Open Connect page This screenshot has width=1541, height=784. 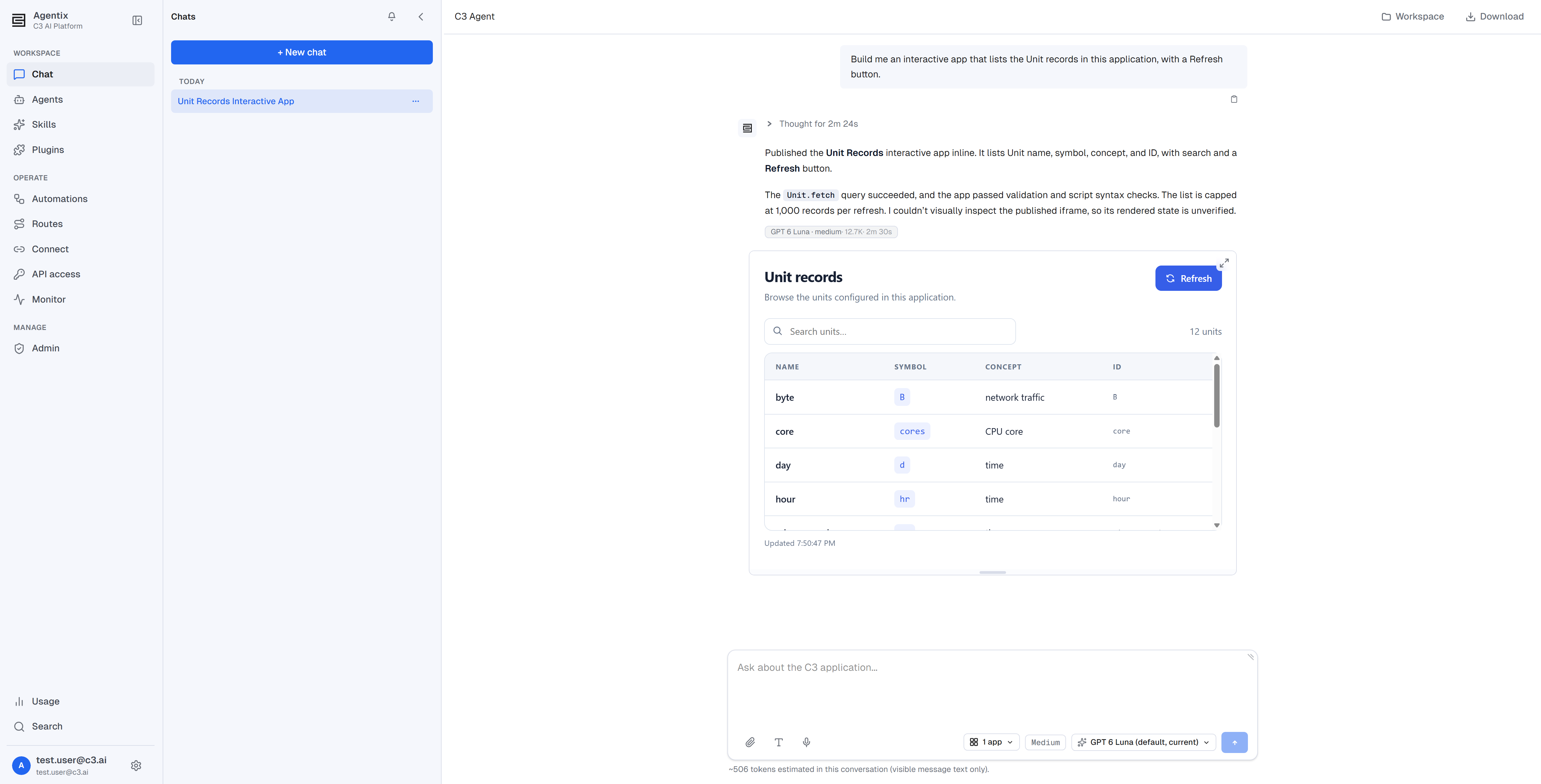click(x=80, y=249)
